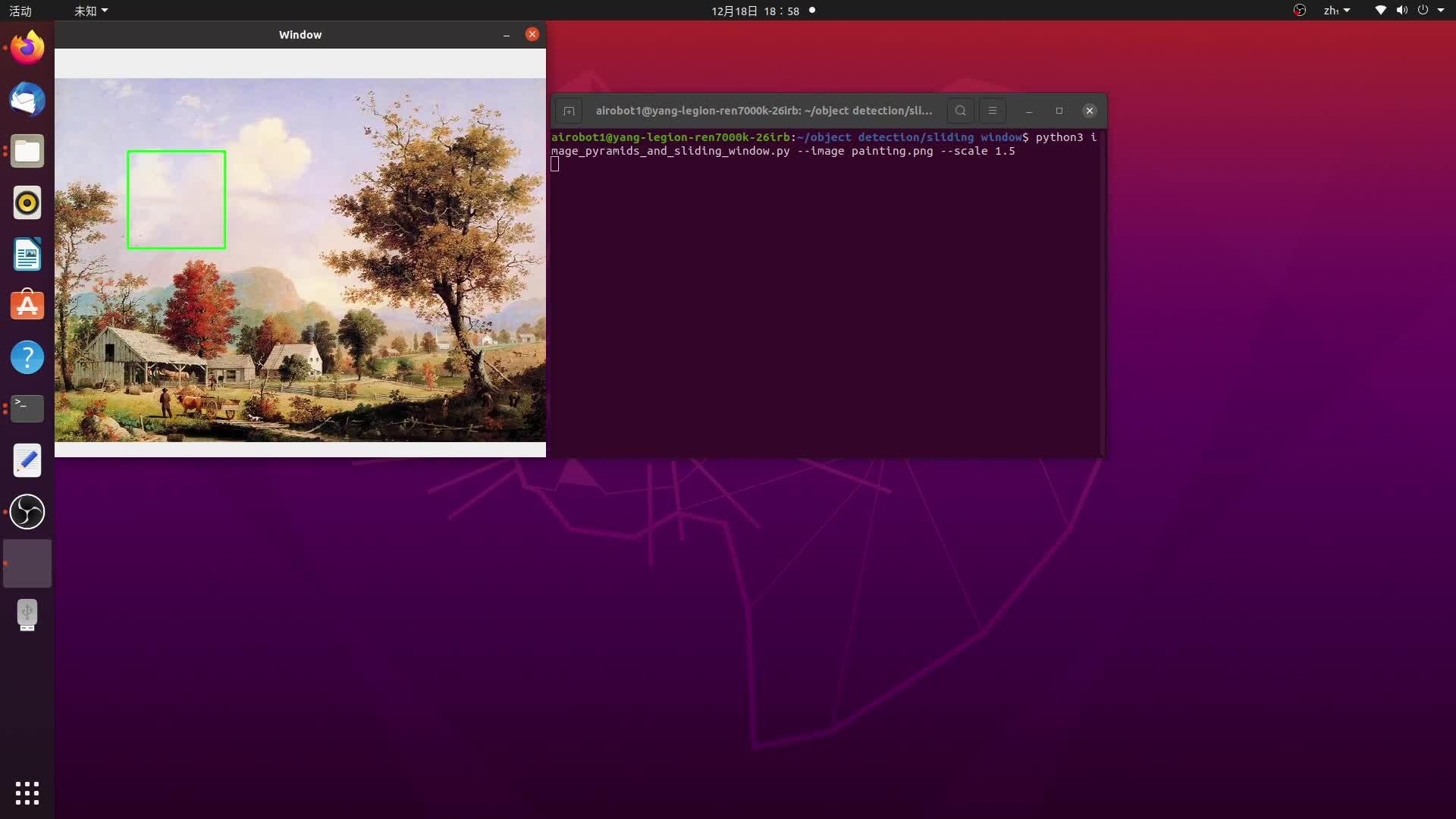Open Ubuntu Software store

[x=27, y=306]
